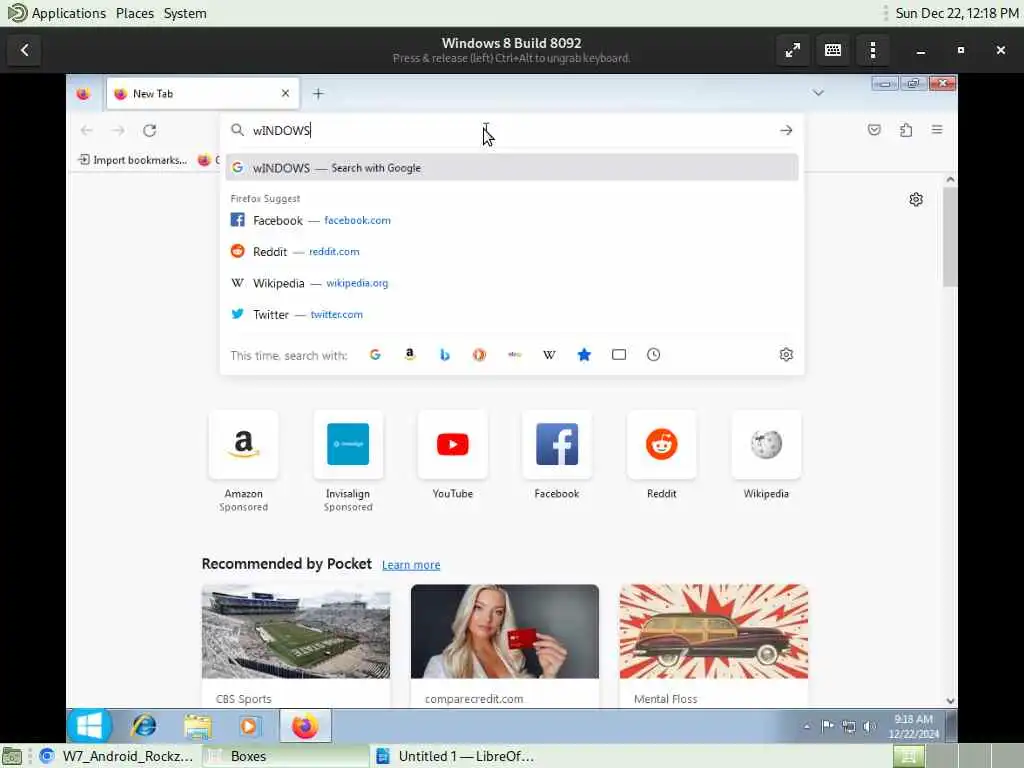Open a new tab with plus button
This screenshot has width=1024, height=768.
[318, 93]
